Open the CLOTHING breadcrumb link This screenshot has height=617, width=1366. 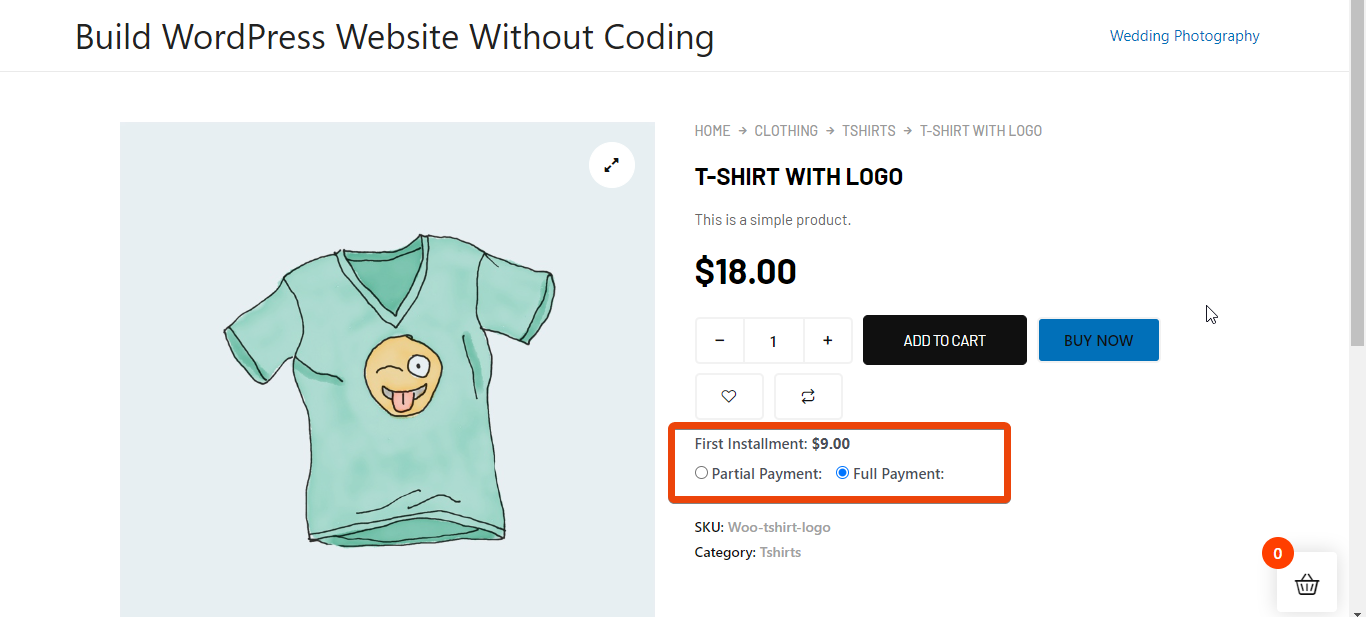coord(786,131)
